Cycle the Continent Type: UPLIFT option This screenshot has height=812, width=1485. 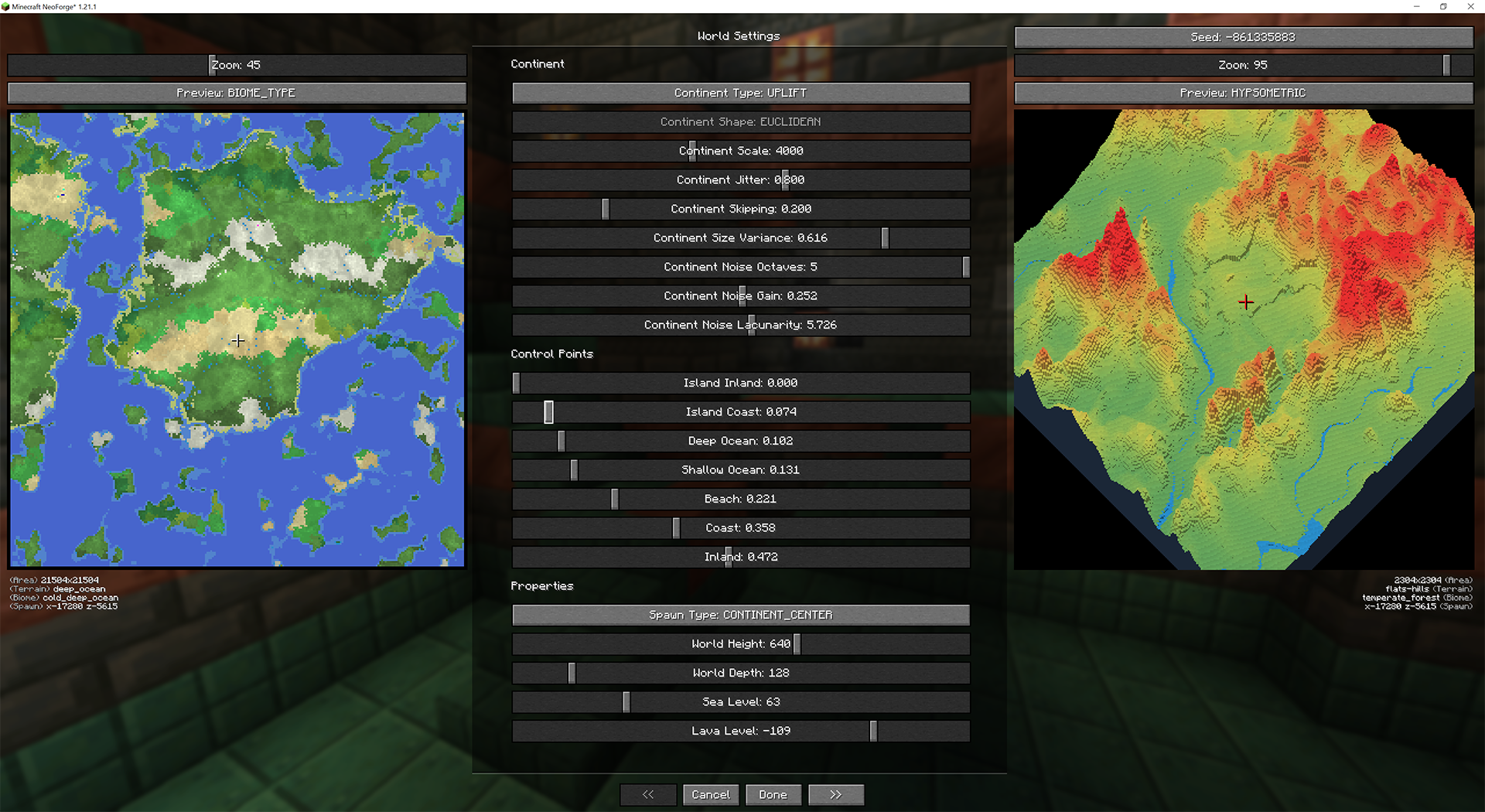click(741, 93)
